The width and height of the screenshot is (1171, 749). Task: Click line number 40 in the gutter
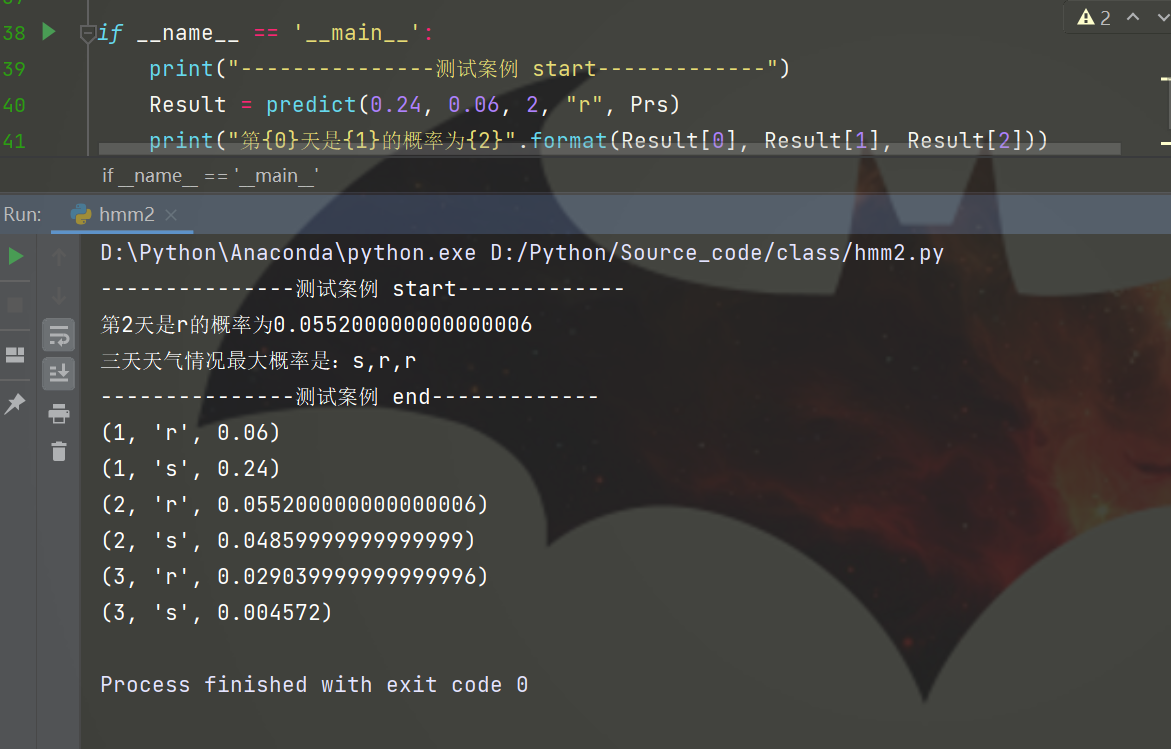(14, 105)
